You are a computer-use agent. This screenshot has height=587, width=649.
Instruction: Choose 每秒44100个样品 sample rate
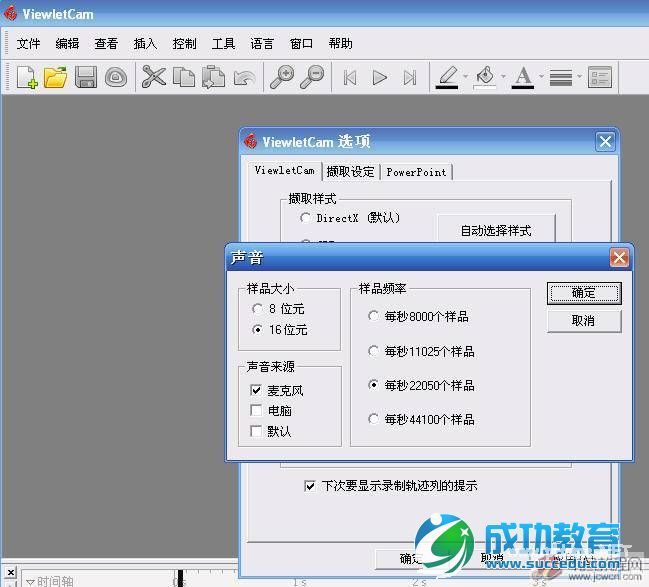tap(375, 419)
